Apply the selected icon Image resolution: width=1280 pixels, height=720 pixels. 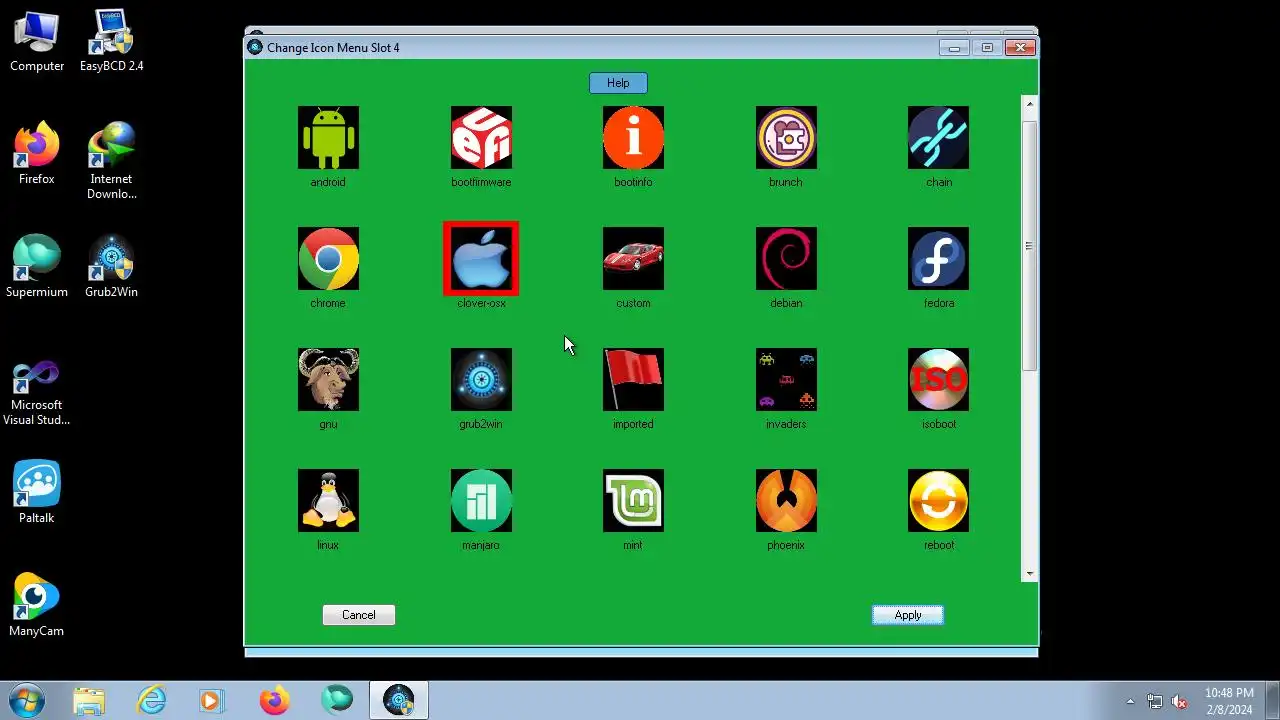click(x=908, y=615)
